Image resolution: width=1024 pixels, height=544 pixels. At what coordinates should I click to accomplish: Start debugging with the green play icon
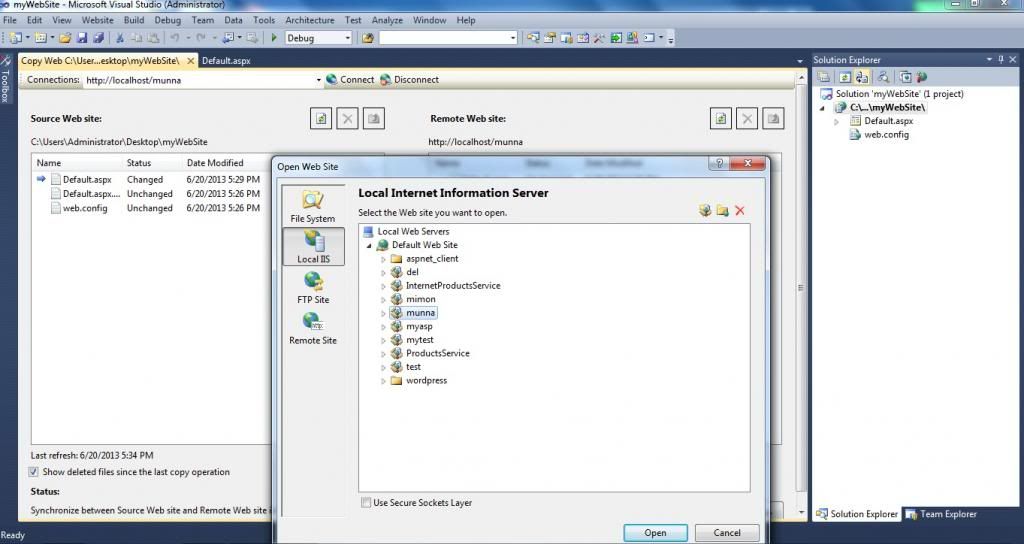click(x=274, y=38)
